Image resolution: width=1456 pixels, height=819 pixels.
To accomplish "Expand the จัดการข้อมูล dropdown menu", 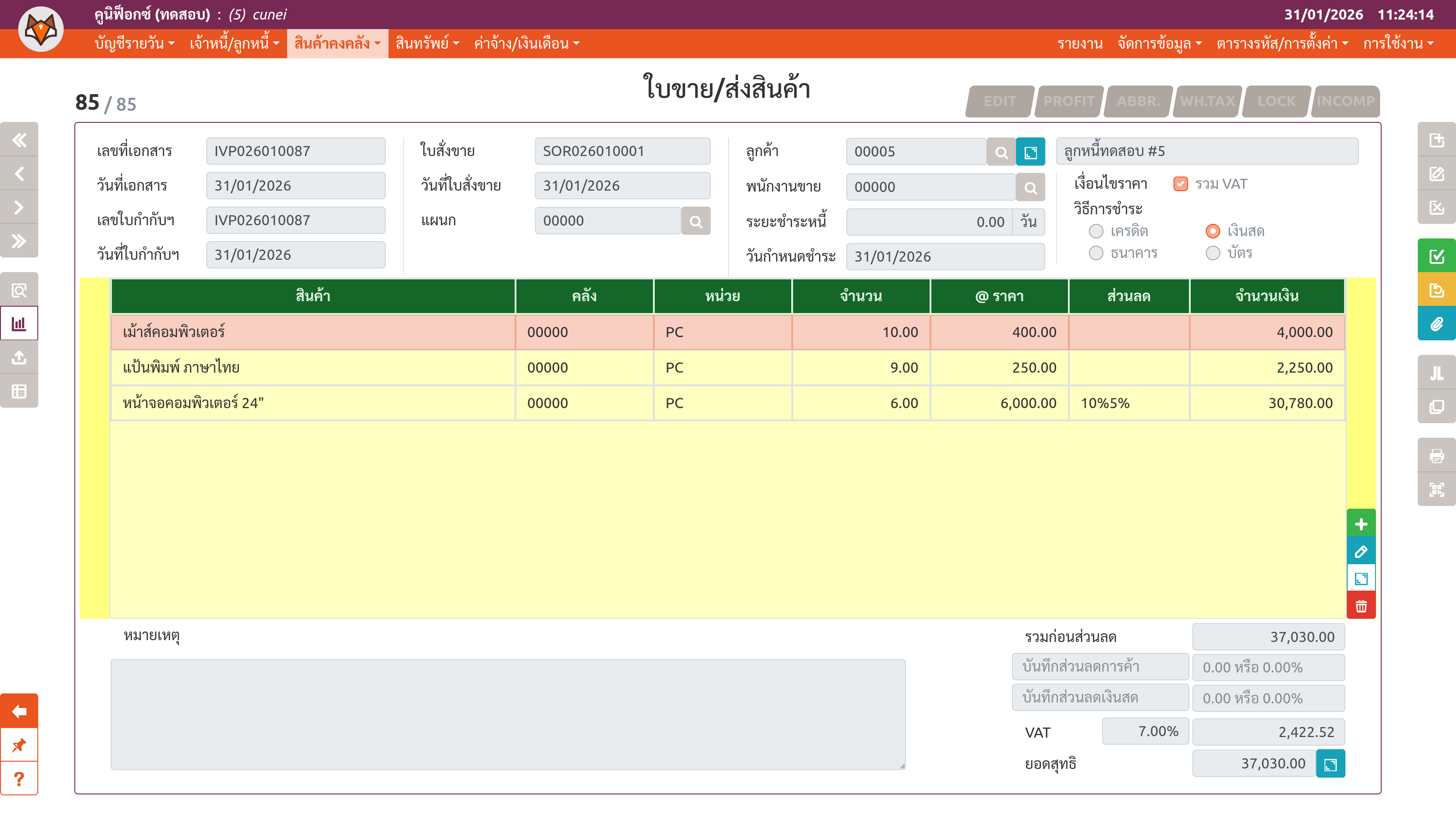I will coord(1159,44).
